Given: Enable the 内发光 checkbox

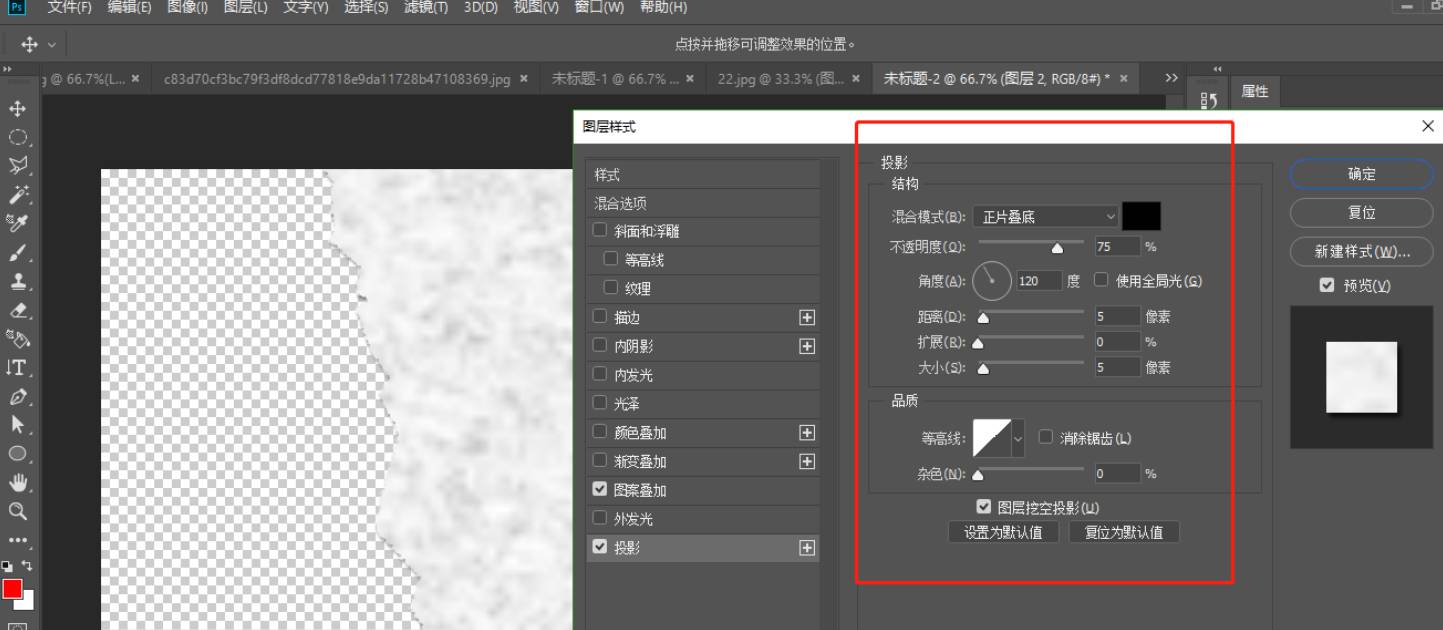Looking at the screenshot, I should tap(600, 375).
